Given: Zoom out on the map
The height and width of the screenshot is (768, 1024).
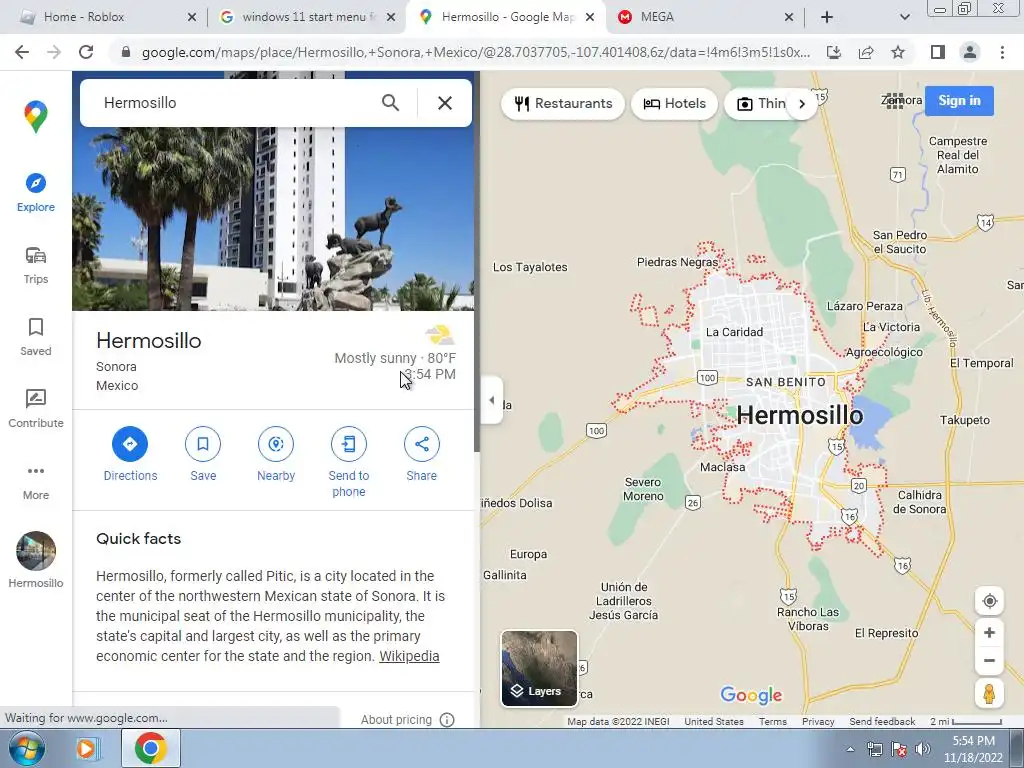Looking at the screenshot, I should [989, 660].
